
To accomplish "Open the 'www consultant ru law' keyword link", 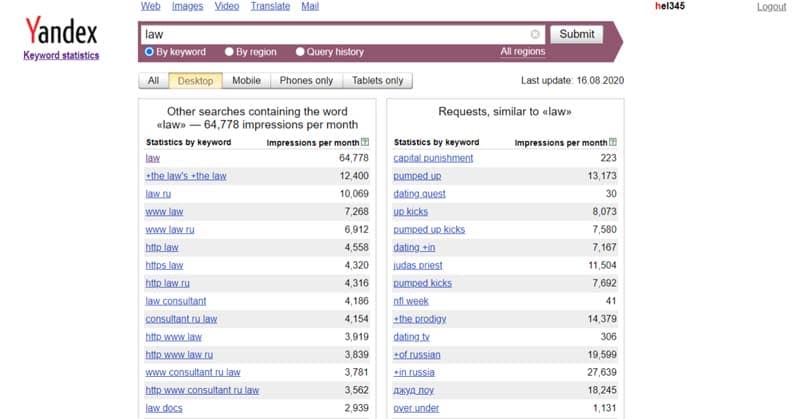I will point(193,373).
